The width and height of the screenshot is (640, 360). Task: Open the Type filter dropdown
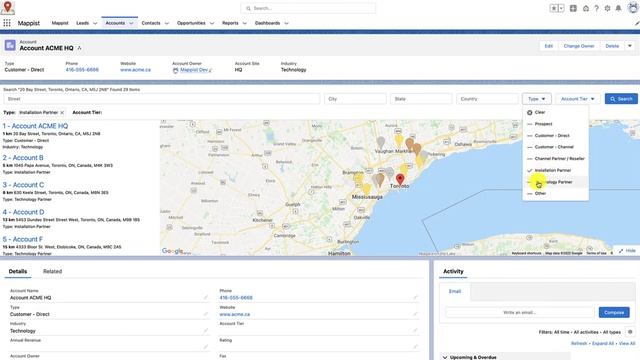(536, 99)
